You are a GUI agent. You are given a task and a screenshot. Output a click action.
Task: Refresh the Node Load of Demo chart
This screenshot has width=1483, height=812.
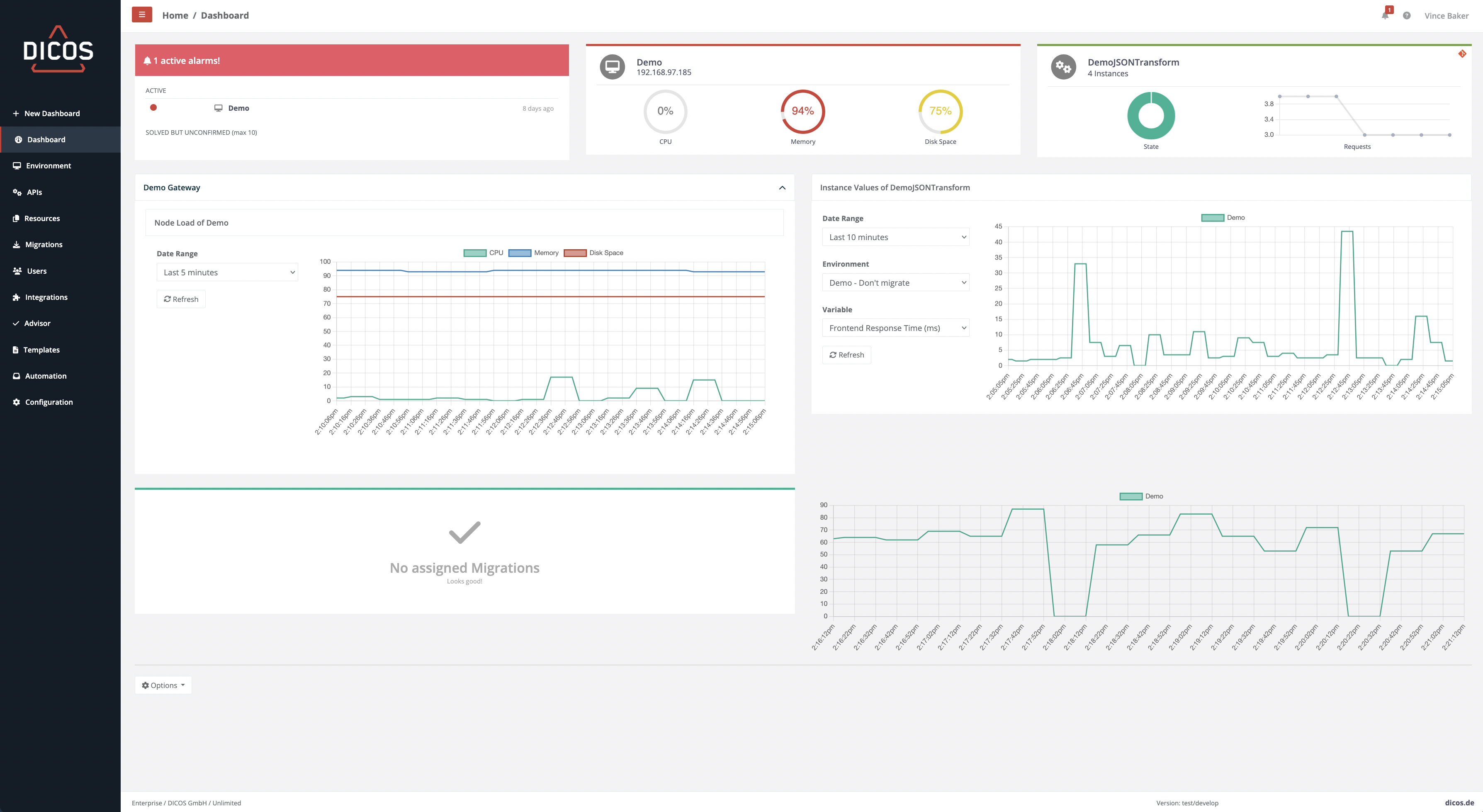point(181,299)
